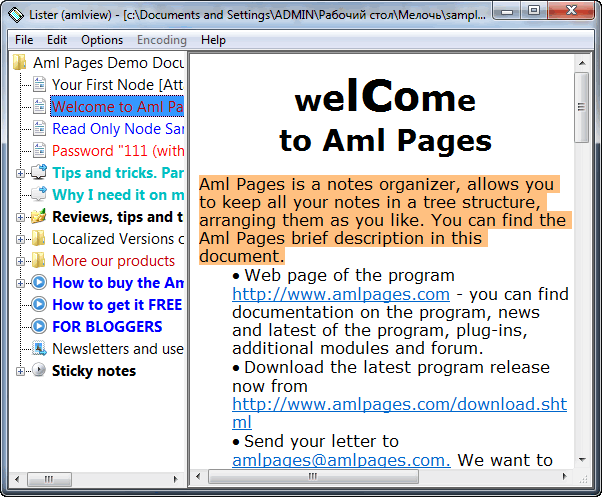The image size is (602, 497).
Task: Click the "to Aml Pages" heading line
Action: [385, 140]
